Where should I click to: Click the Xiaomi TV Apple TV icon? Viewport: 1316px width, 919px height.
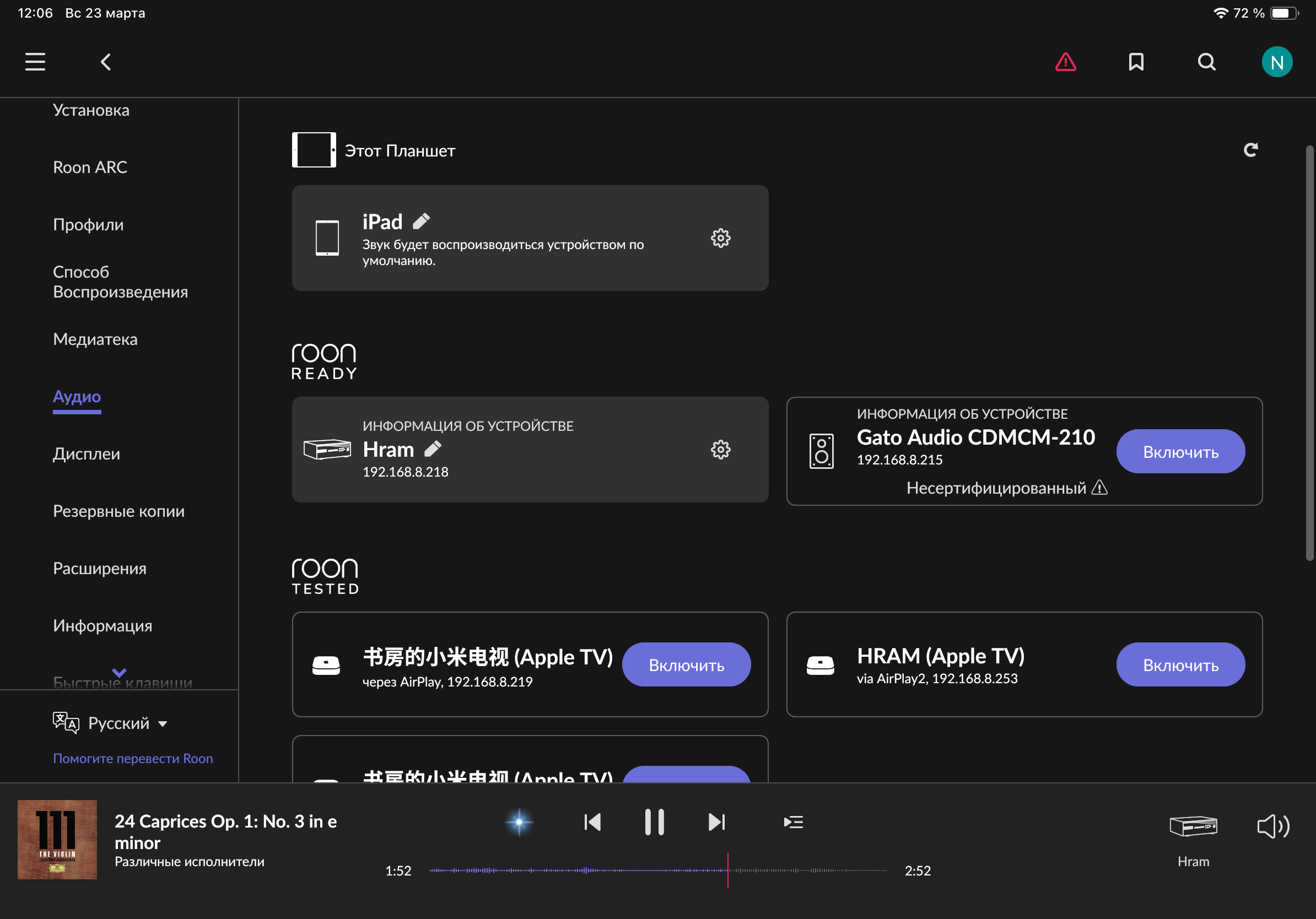[x=326, y=665]
